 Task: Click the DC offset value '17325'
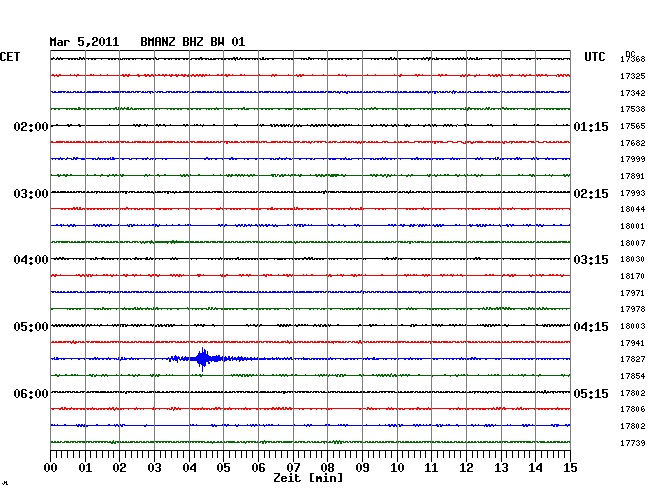coord(633,76)
